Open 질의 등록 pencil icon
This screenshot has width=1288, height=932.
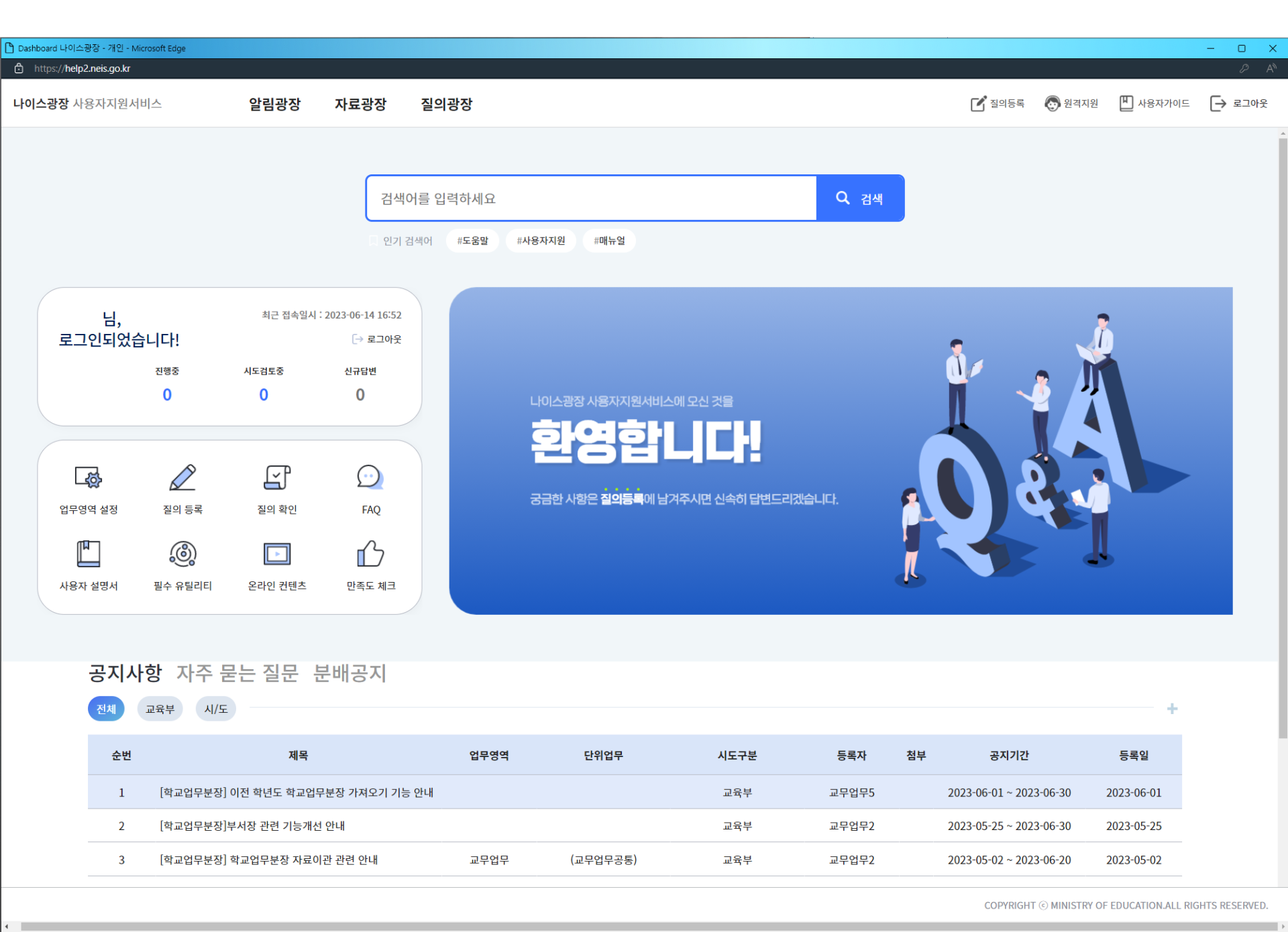(x=182, y=477)
